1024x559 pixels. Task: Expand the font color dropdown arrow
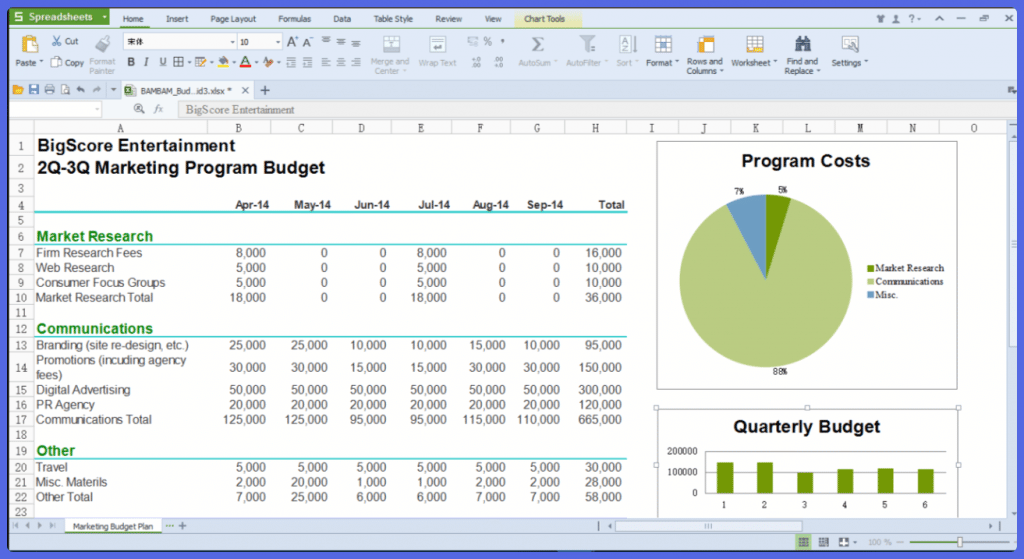click(x=256, y=63)
